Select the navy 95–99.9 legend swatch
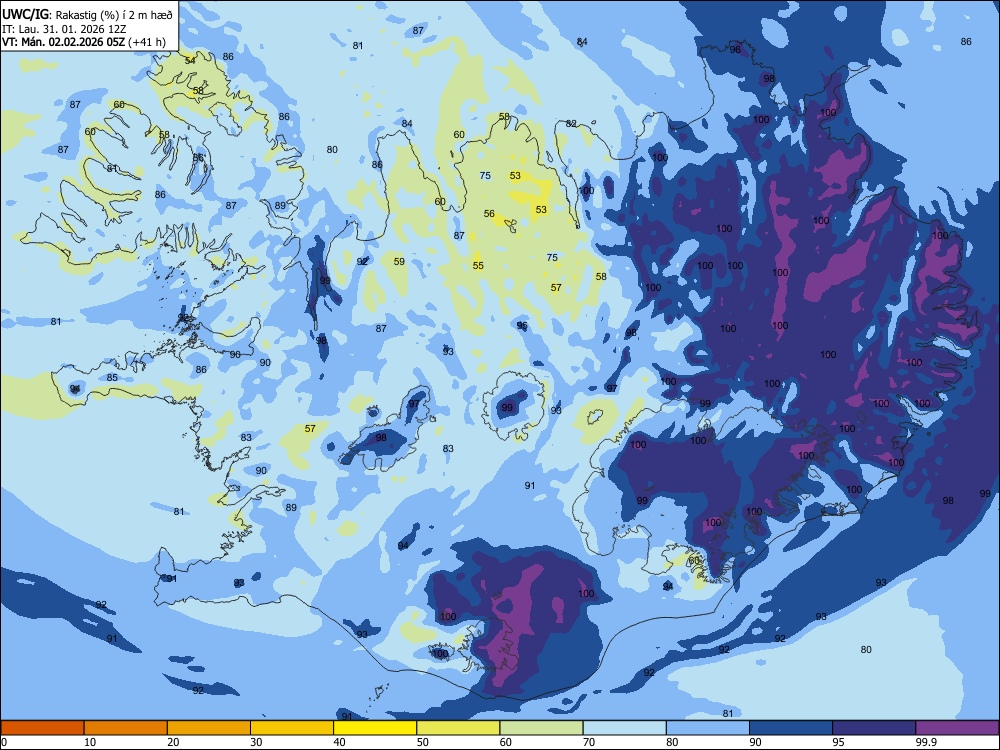Image resolution: width=1000 pixels, height=750 pixels. click(874, 728)
